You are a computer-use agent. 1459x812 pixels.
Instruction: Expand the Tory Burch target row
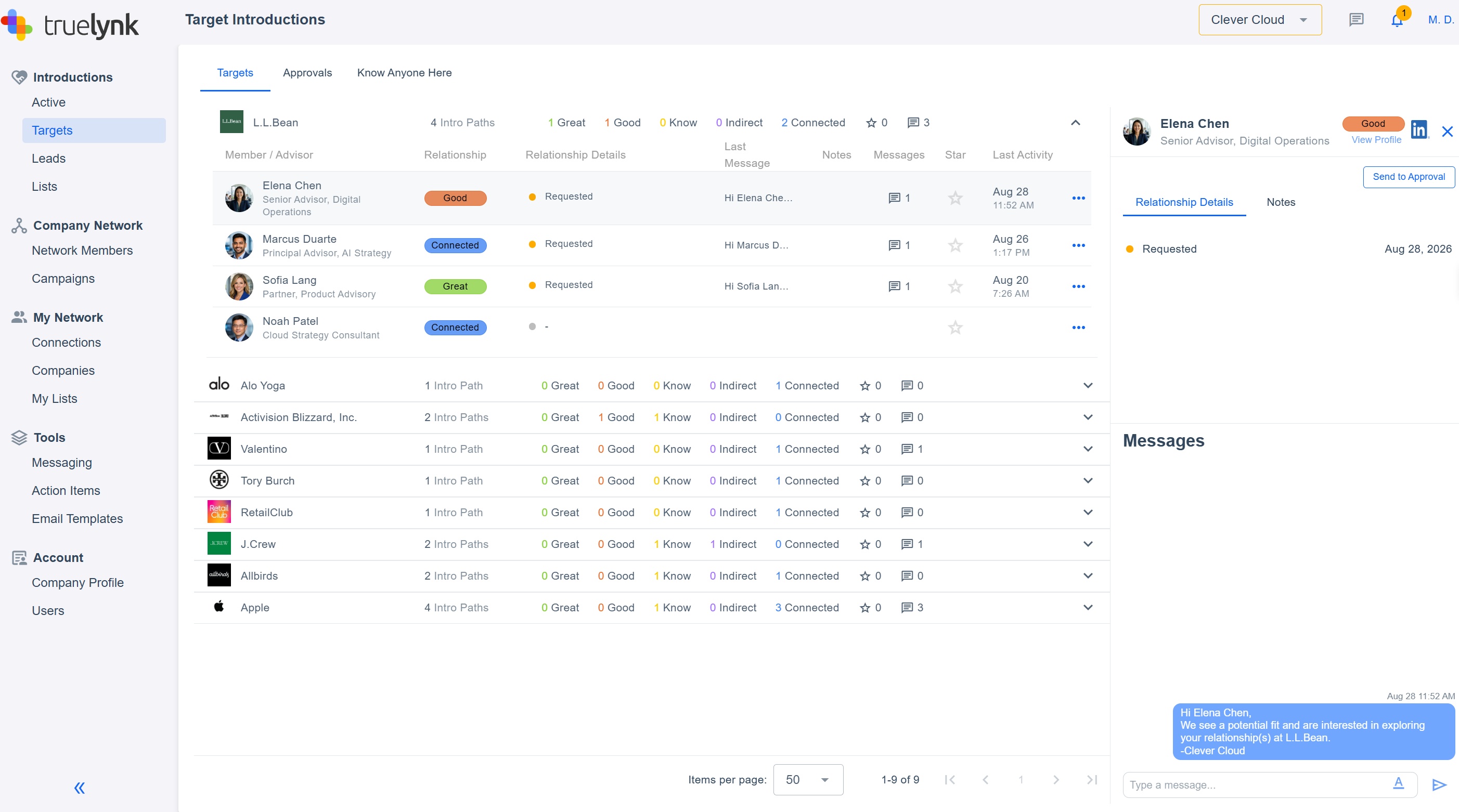(x=1088, y=481)
